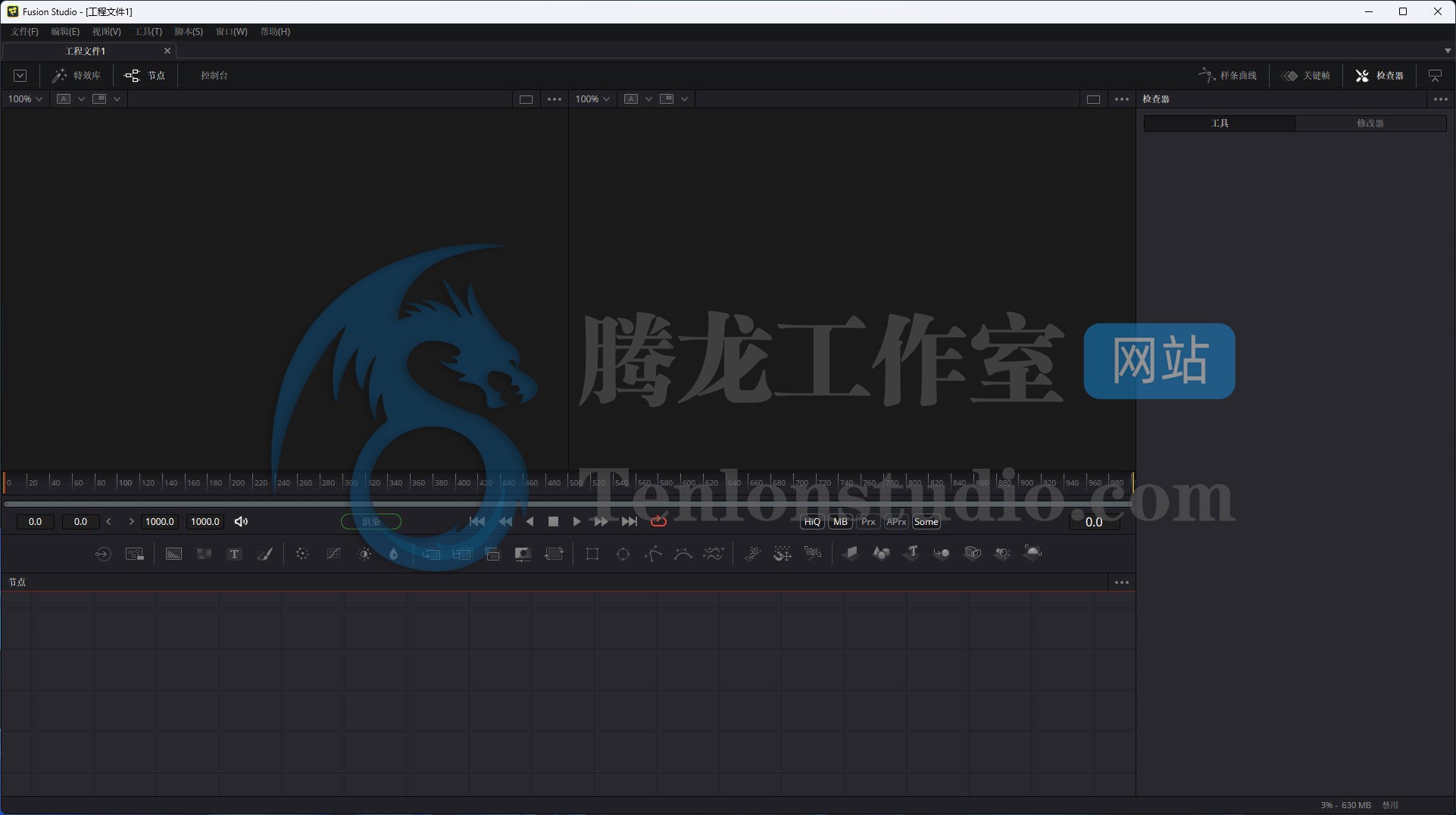Screen dimensions: 1456x815
Task: Add a Color Corrector node
Action: (x=302, y=554)
